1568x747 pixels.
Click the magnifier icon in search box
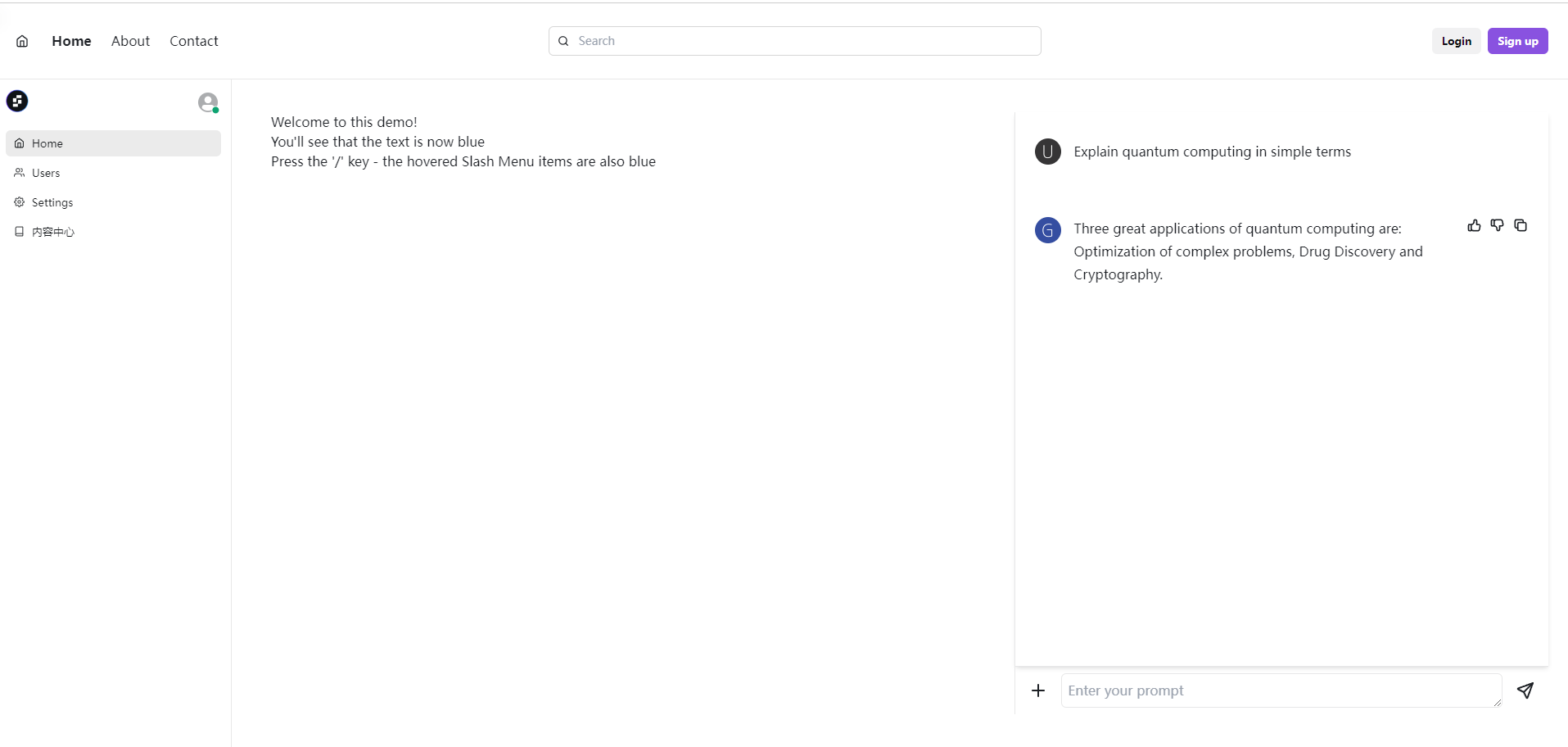coord(563,41)
